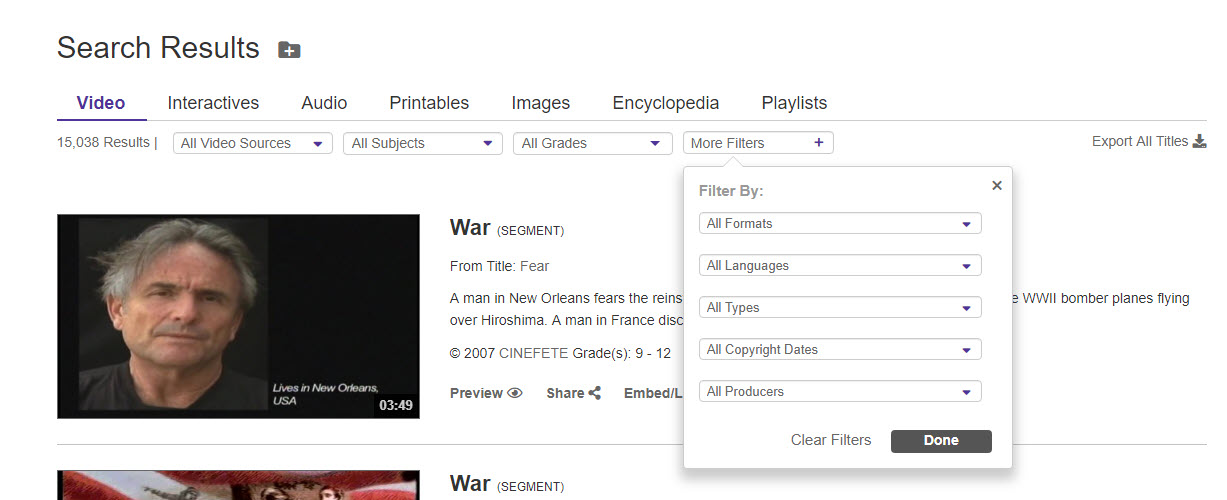Screen dimensions: 1227x500
Task: Open the All Grades dropdown
Action: 592,143
